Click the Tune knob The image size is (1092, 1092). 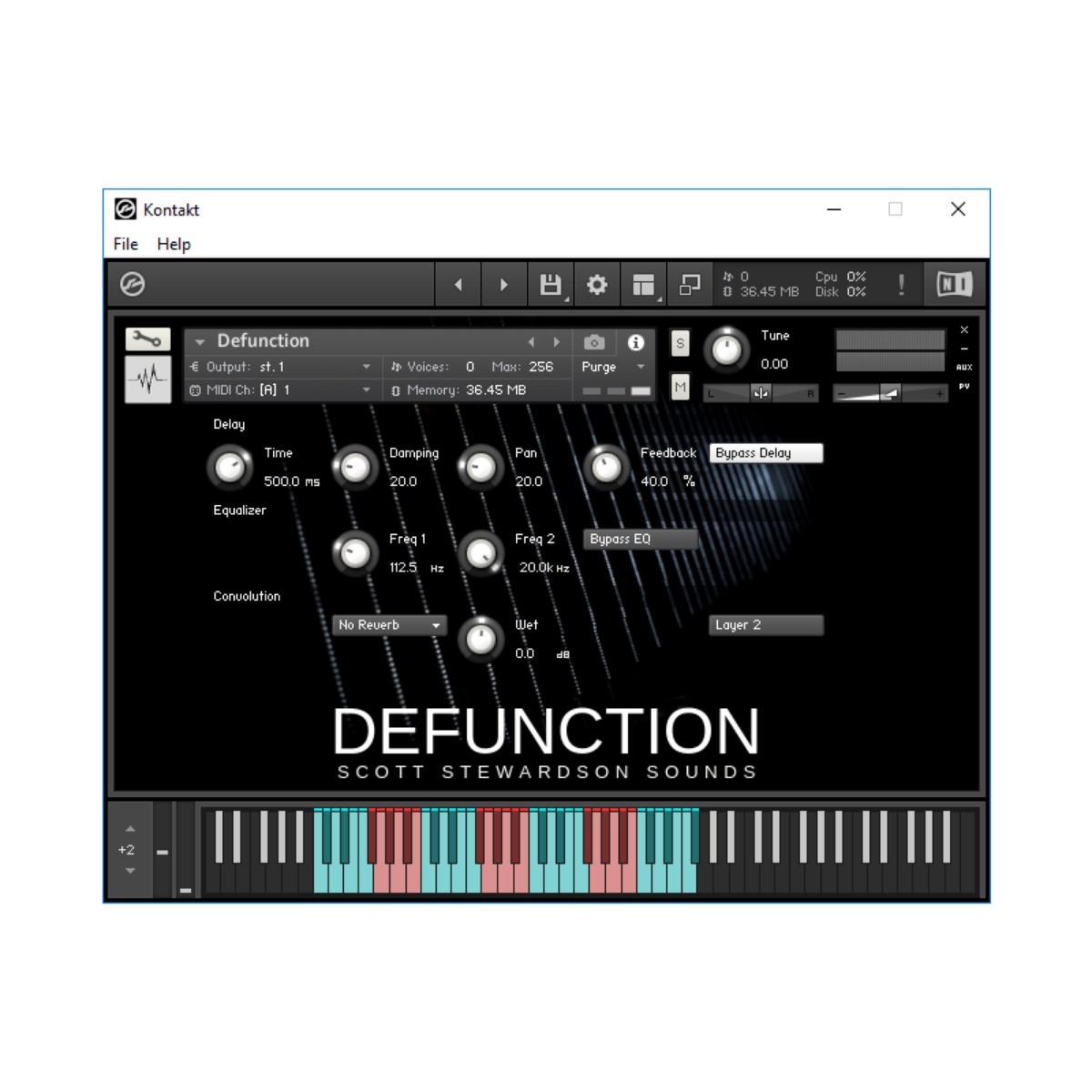coord(726,349)
